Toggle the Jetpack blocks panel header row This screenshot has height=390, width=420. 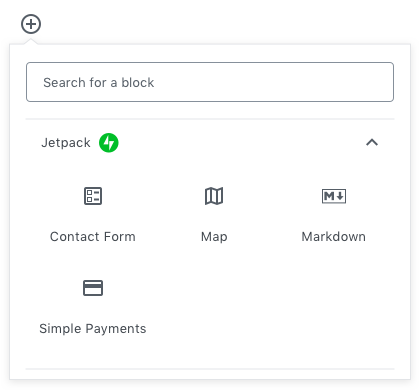pos(210,143)
